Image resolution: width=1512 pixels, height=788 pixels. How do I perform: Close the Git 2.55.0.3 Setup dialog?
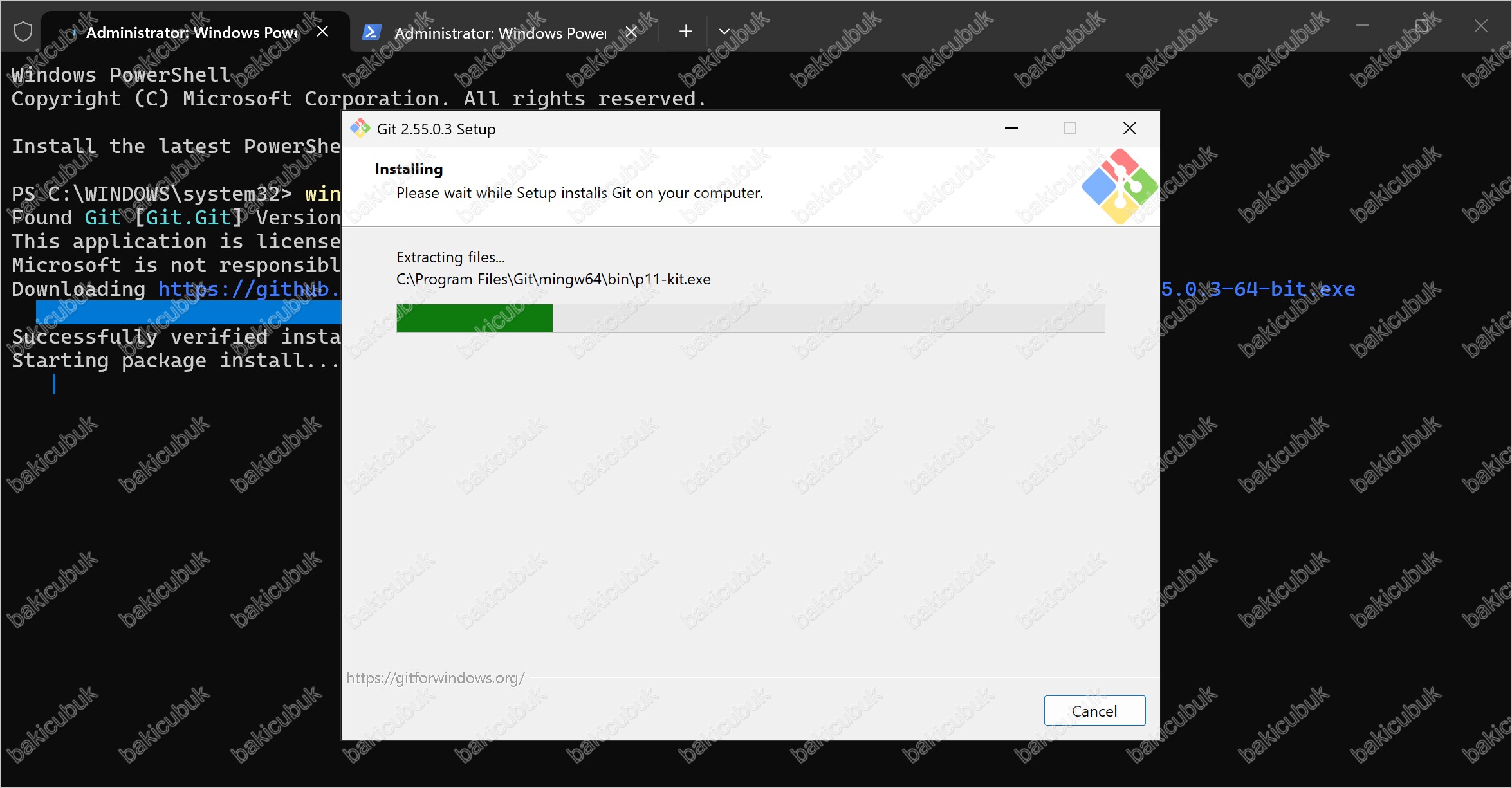[1130, 128]
